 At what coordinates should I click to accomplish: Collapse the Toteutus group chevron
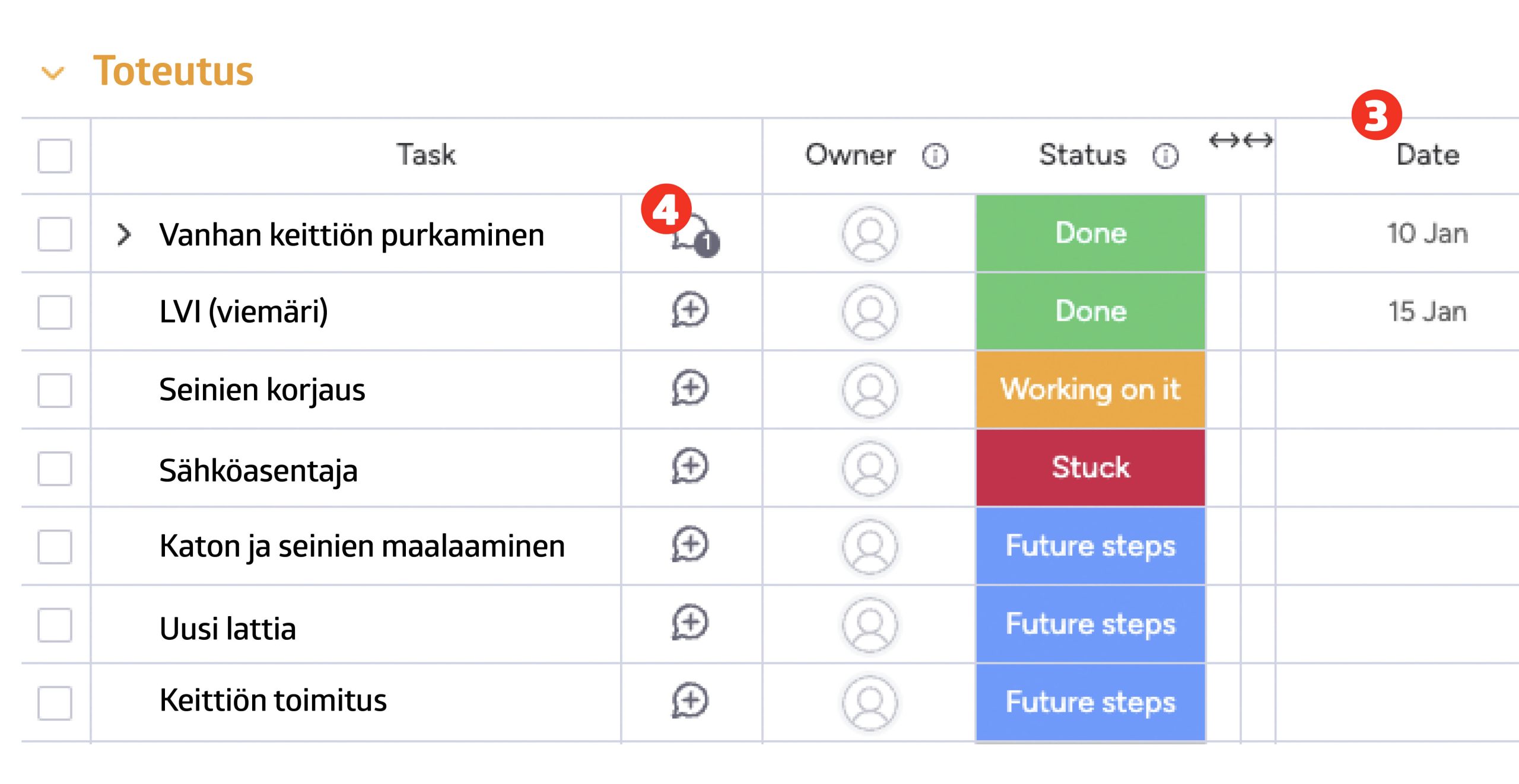click(x=53, y=73)
